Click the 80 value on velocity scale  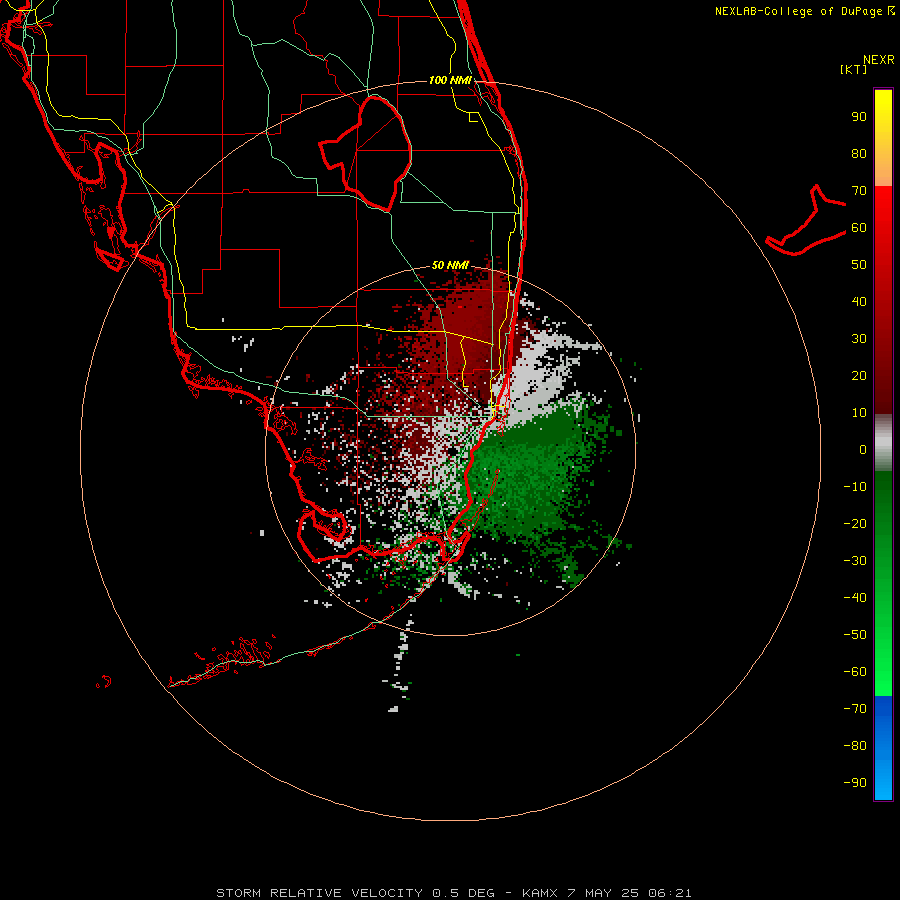coord(859,154)
